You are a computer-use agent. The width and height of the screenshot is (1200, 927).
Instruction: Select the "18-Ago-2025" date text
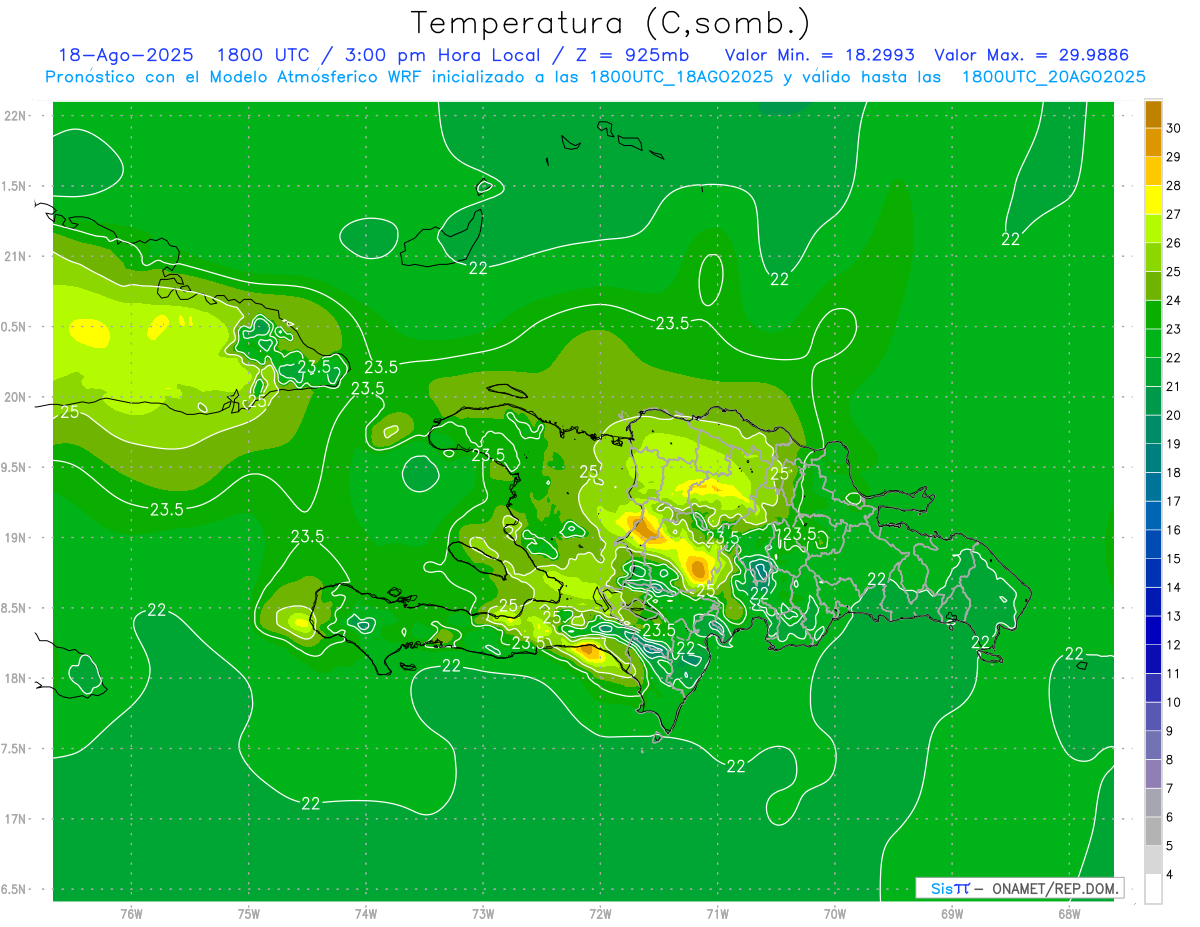click(125, 55)
